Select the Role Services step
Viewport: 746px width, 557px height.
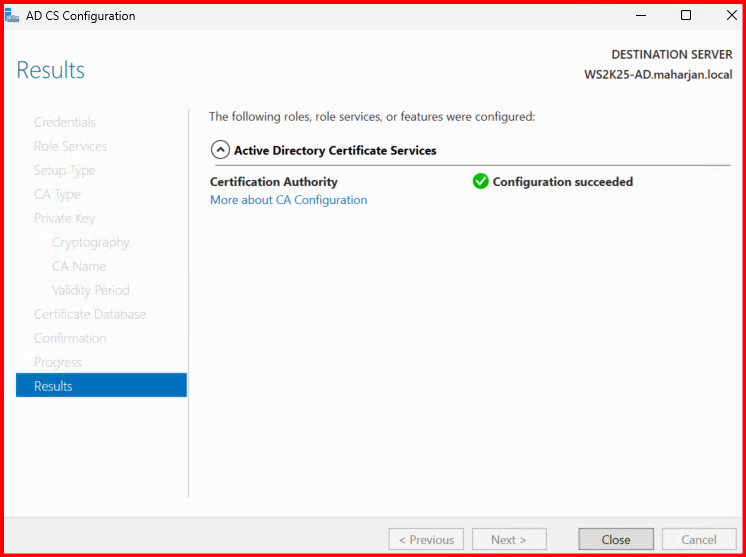click(x=70, y=146)
